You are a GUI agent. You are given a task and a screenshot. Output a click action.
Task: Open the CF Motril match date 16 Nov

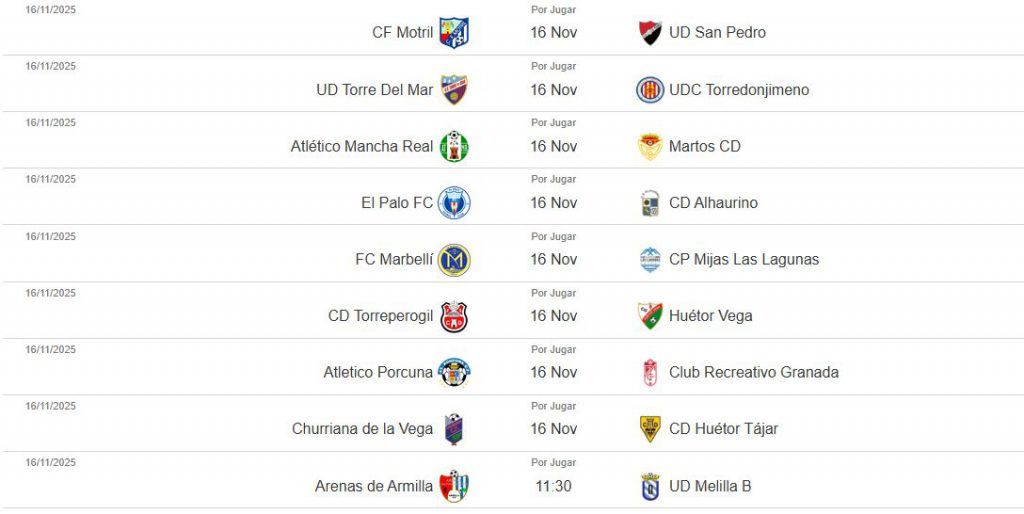[553, 32]
